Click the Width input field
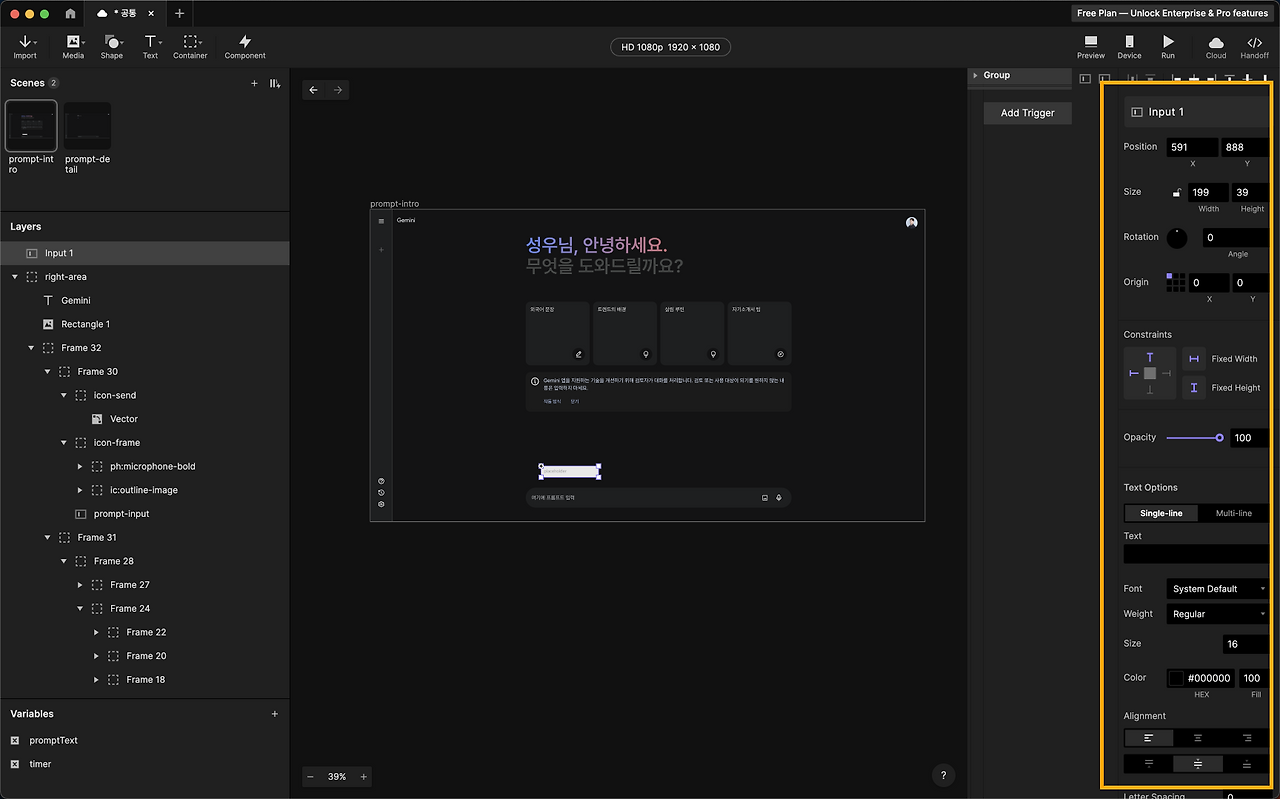The image size is (1280, 799). point(1208,192)
